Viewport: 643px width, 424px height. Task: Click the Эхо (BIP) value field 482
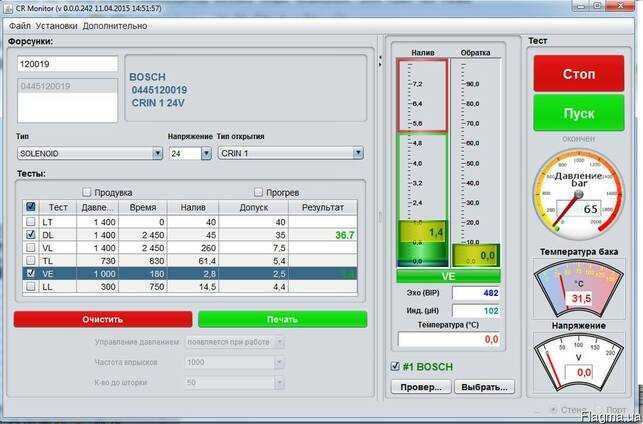pyautogui.click(x=476, y=293)
